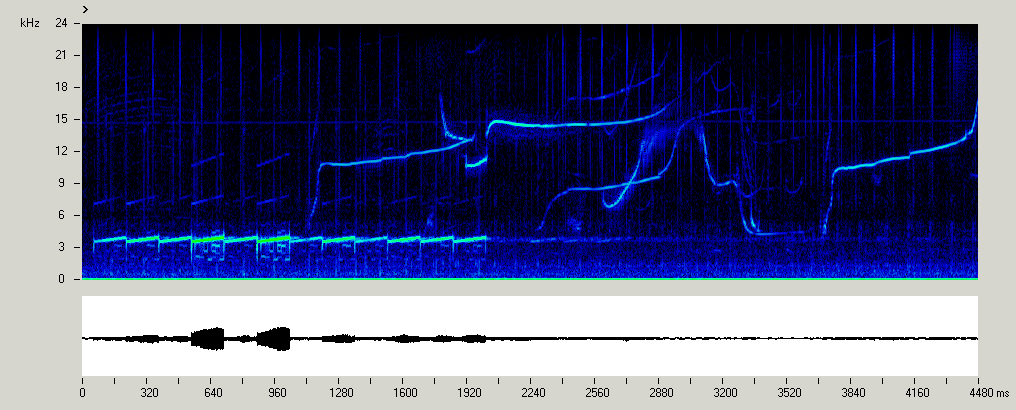Screen dimensions: 1016x410
Task: Click the 640 ms time axis label
Action: (x=213, y=393)
